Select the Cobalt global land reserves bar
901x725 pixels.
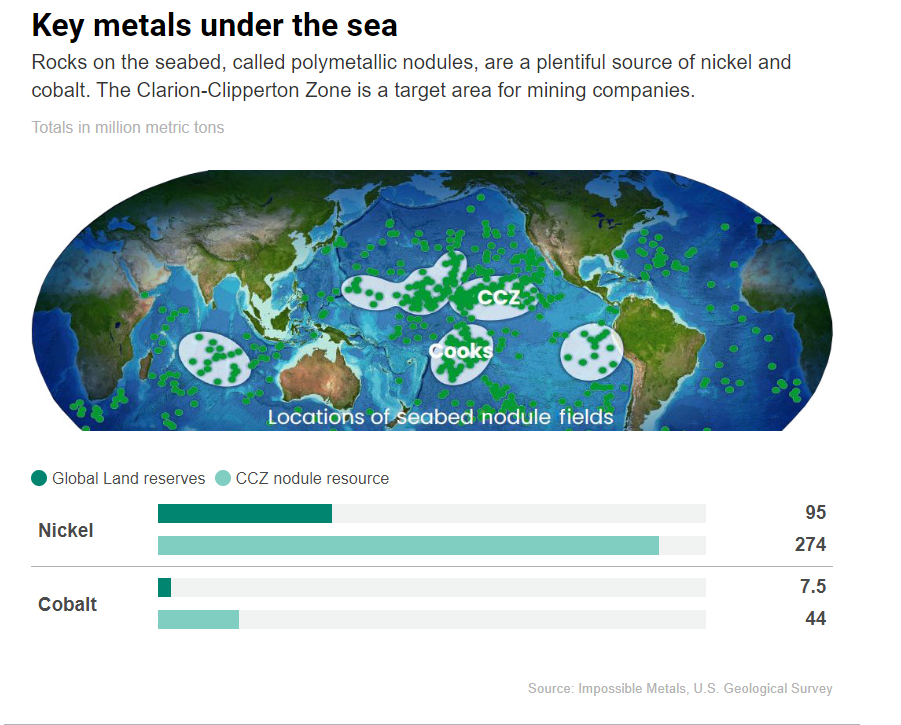164,588
